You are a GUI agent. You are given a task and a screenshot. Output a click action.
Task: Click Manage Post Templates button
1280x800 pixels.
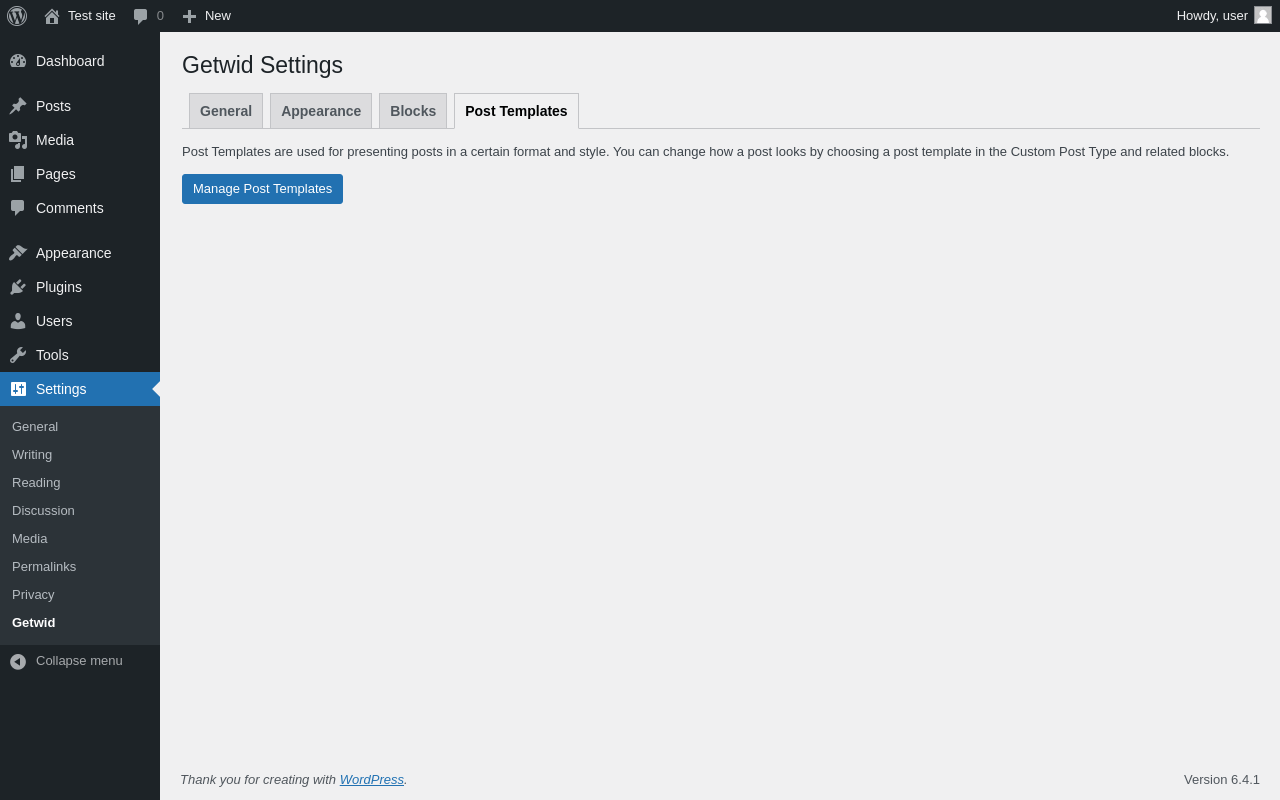[262, 189]
